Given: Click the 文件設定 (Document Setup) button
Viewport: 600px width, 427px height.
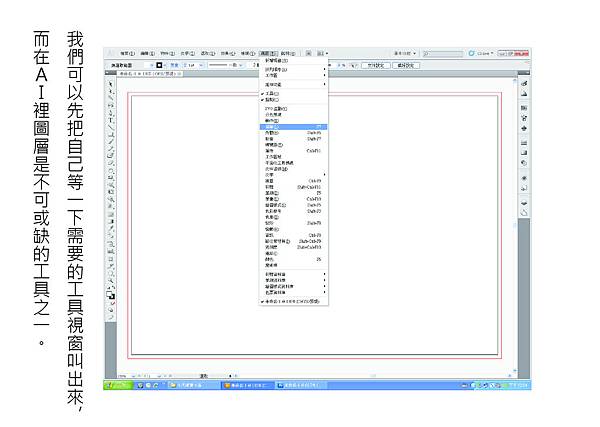Looking at the screenshot, I should 375,65.
